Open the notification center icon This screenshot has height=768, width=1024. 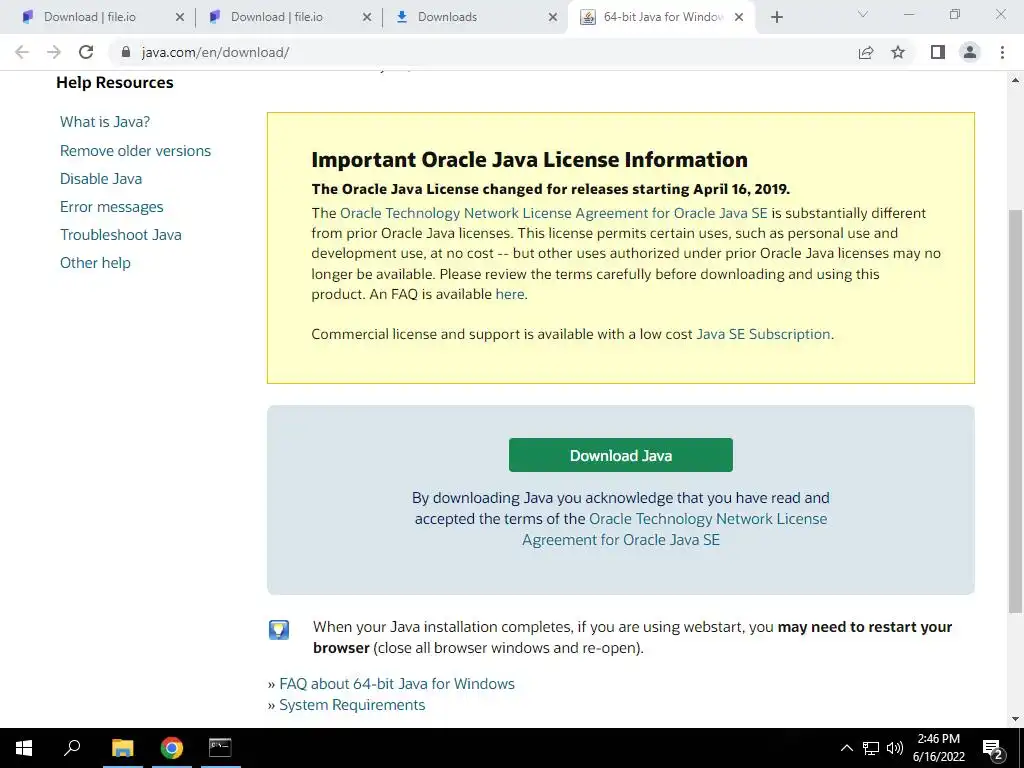click(x=993, y=748)
